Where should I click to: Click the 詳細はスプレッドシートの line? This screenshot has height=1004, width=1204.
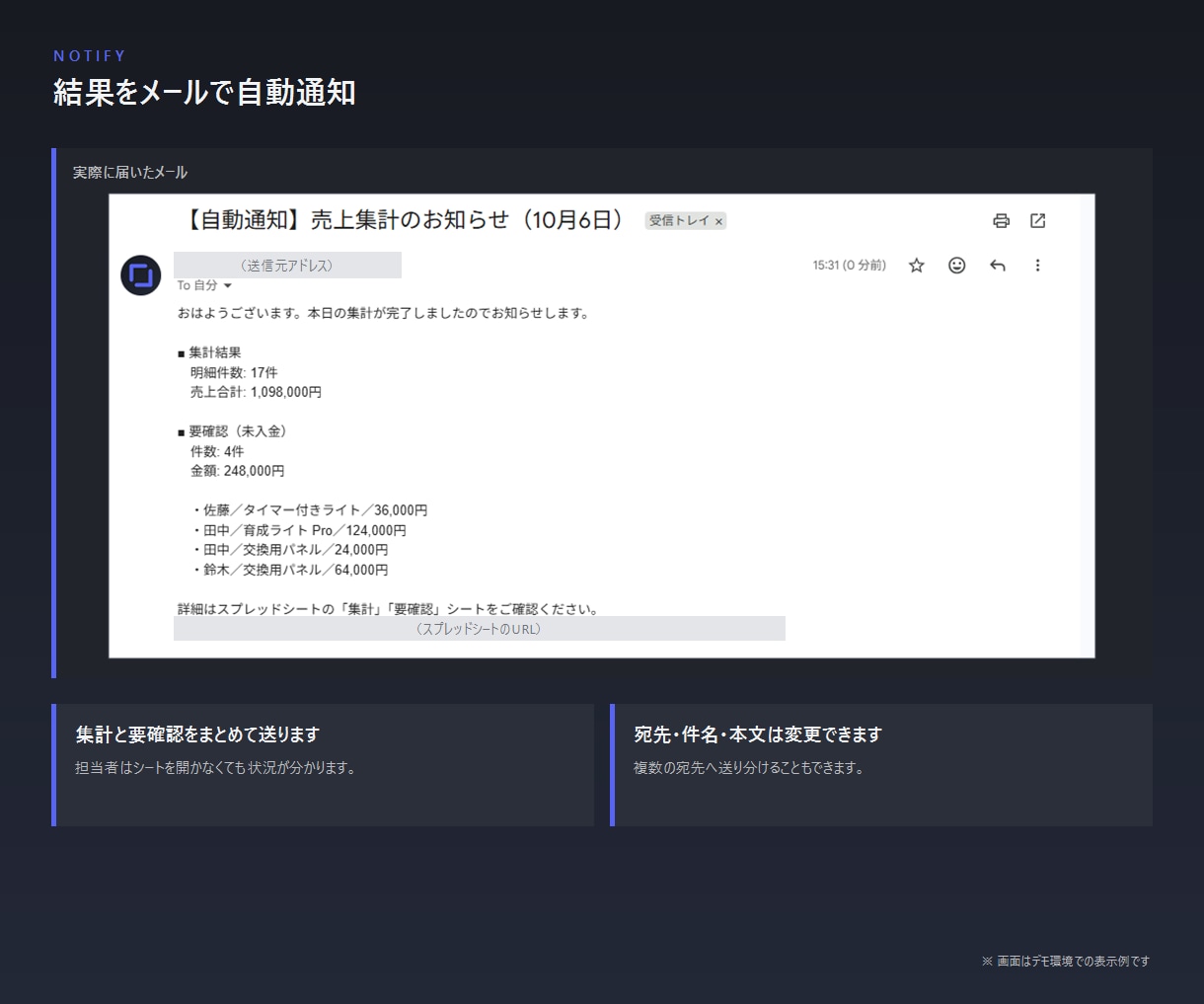[388, 609]
